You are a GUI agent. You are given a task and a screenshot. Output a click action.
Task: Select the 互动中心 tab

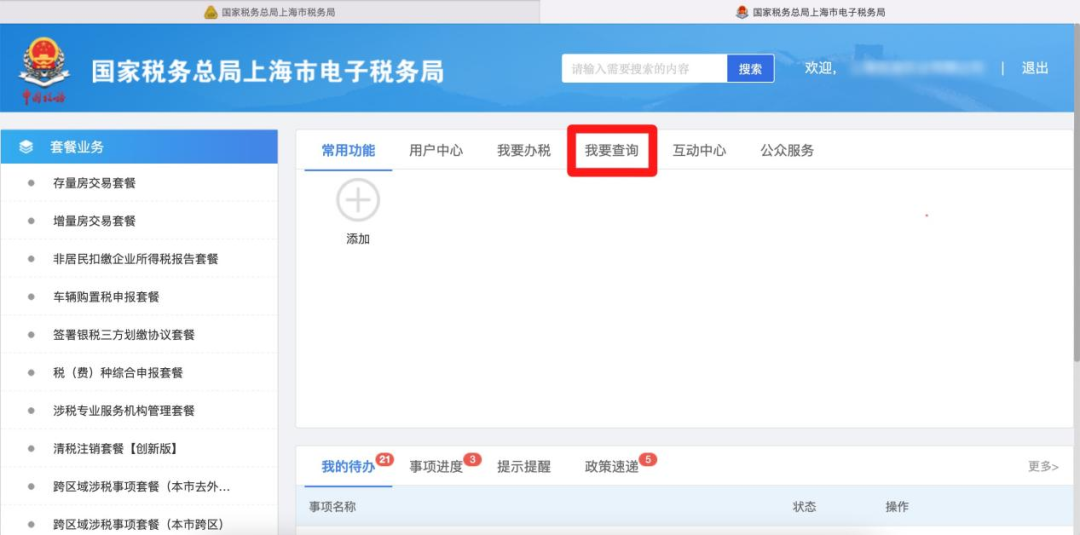pos(699,151)
